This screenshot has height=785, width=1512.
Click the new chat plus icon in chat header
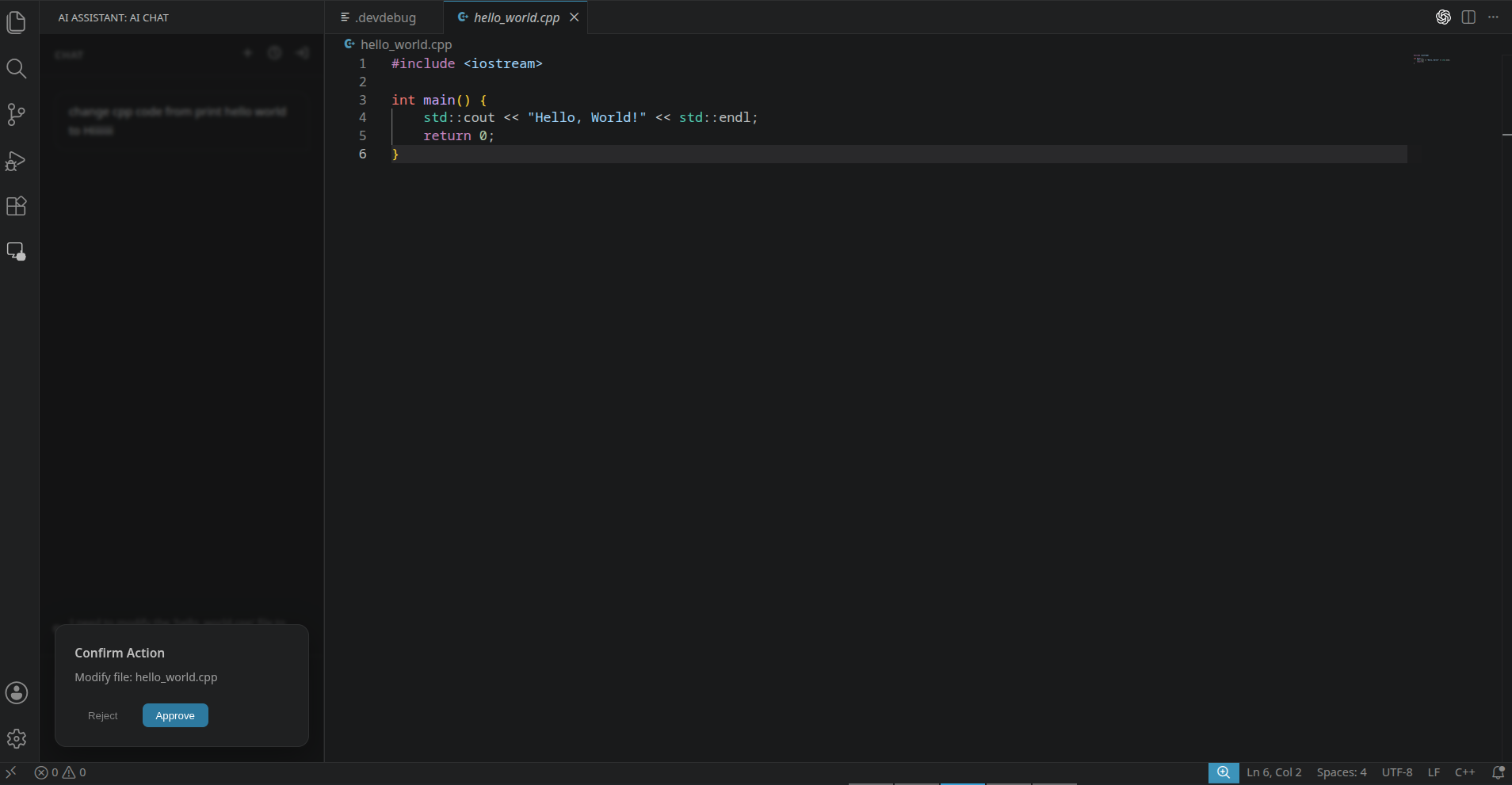coord(248,53)
